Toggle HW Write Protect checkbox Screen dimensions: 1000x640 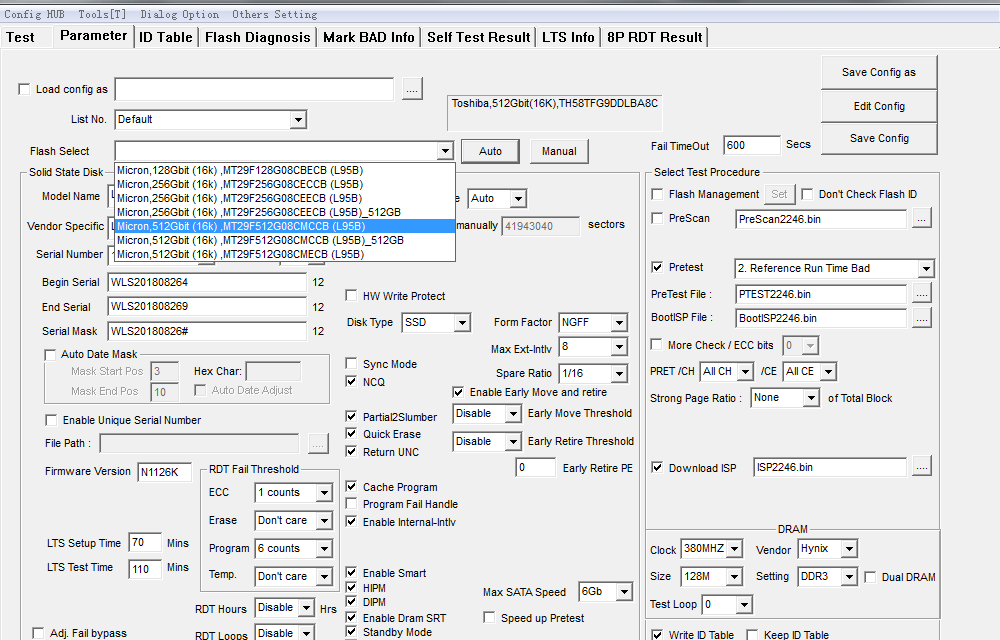351,295
